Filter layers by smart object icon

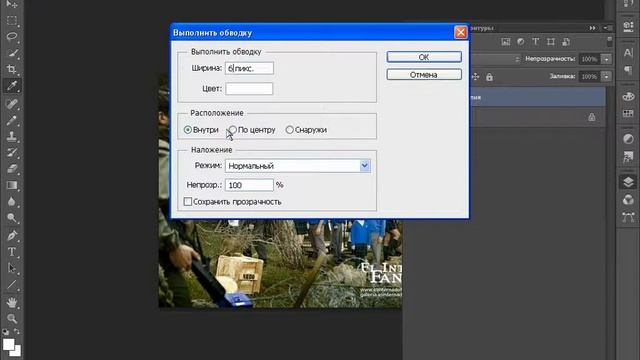[566, 42]
